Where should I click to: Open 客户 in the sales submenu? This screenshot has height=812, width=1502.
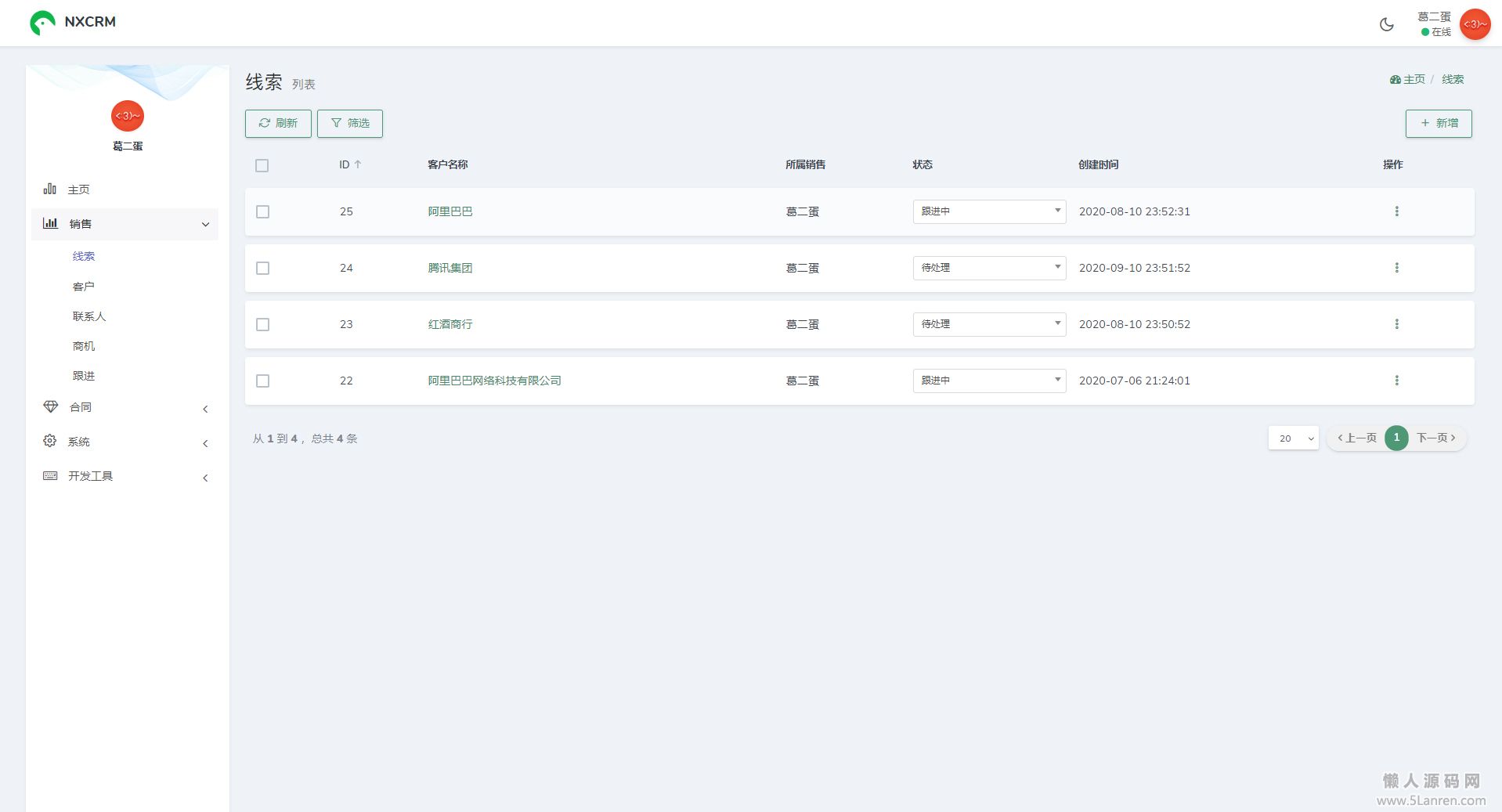tap(84, 287)
